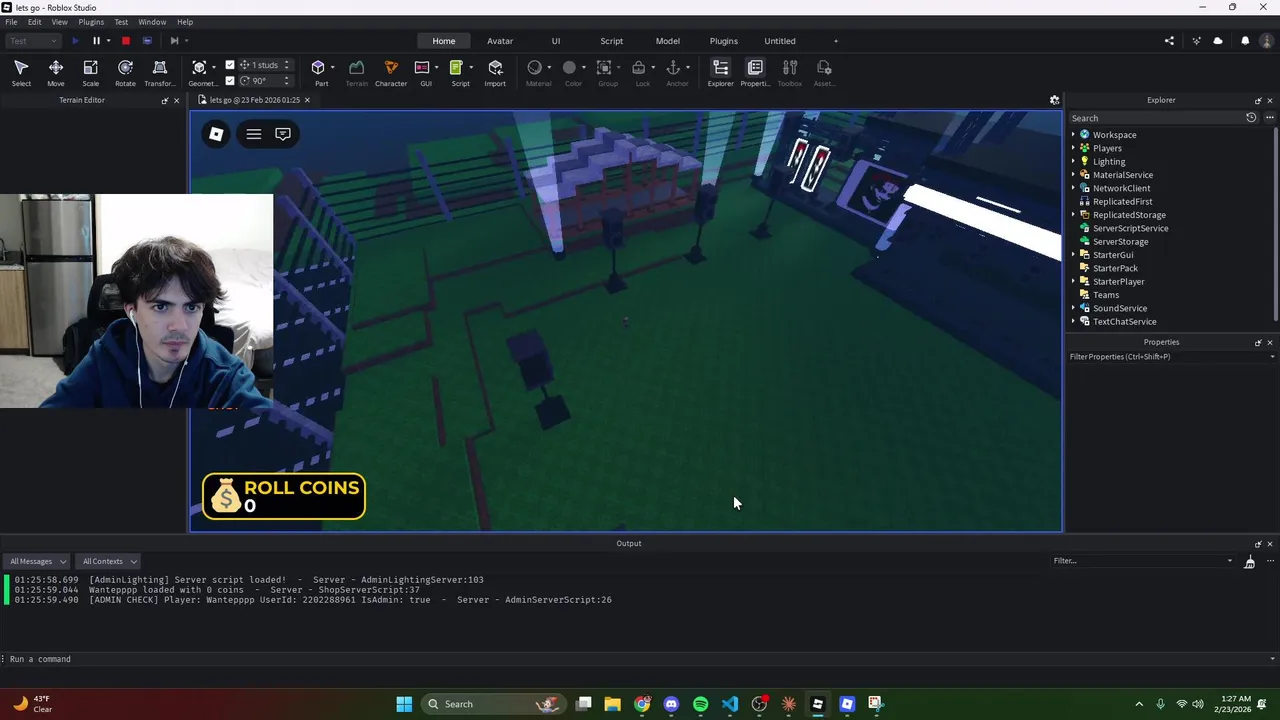Expand StarterPlayer in Explorer
The height and width of the screenshot is (720, 1280).
(x=1074, y=282)
